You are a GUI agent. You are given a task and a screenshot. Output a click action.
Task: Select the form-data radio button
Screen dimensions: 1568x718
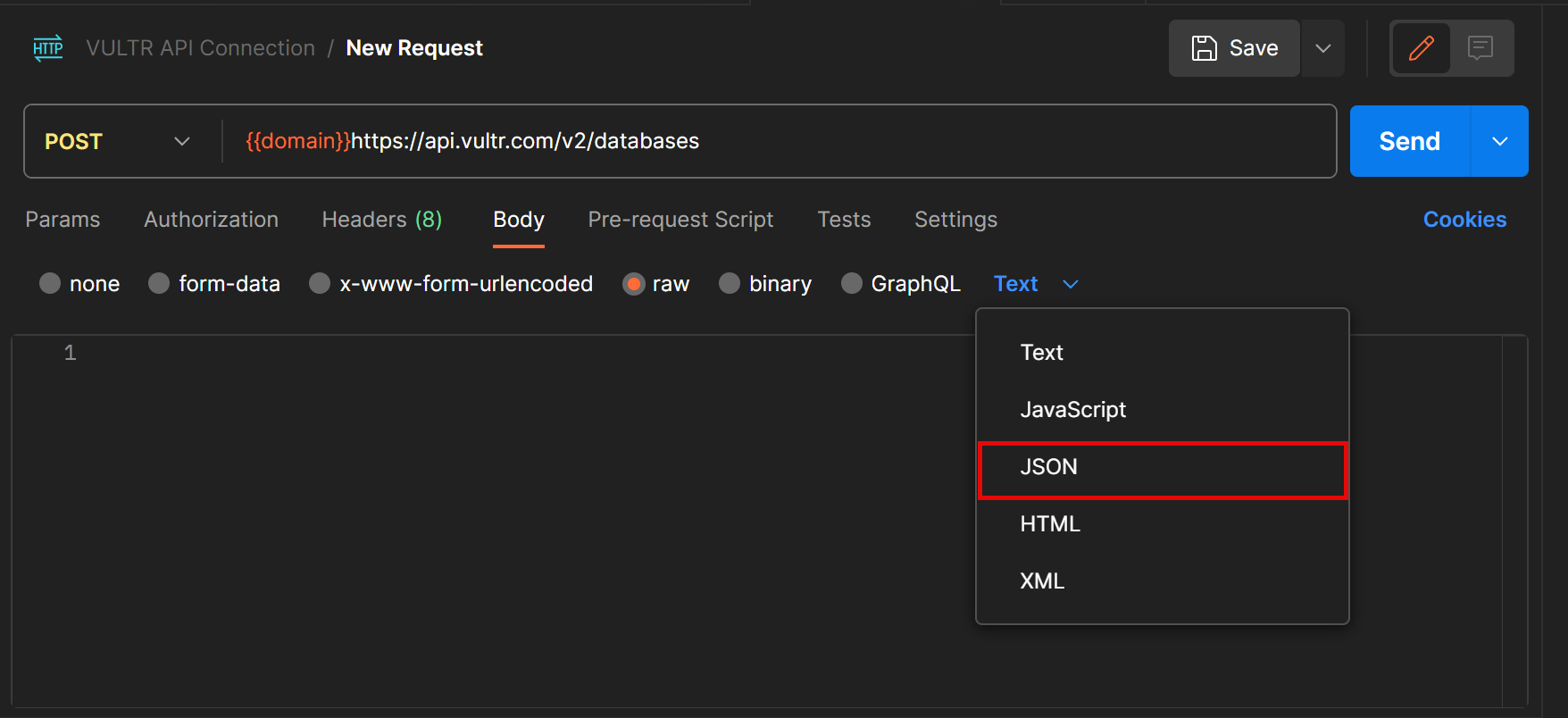(159, 283)
